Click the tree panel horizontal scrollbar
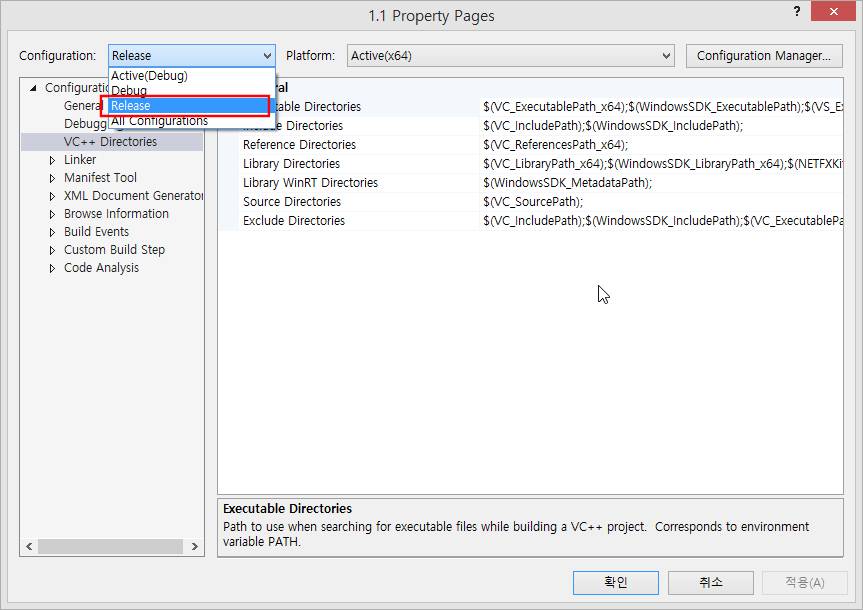 [110, 547]
